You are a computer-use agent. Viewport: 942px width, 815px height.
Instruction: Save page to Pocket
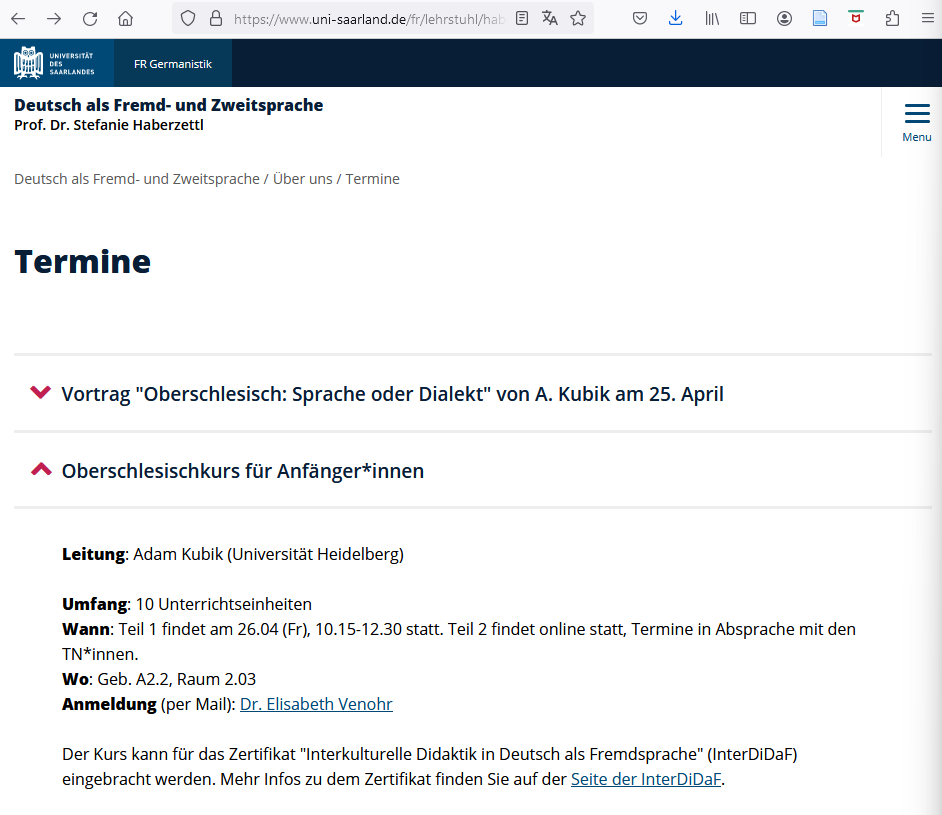click(640, 19)
